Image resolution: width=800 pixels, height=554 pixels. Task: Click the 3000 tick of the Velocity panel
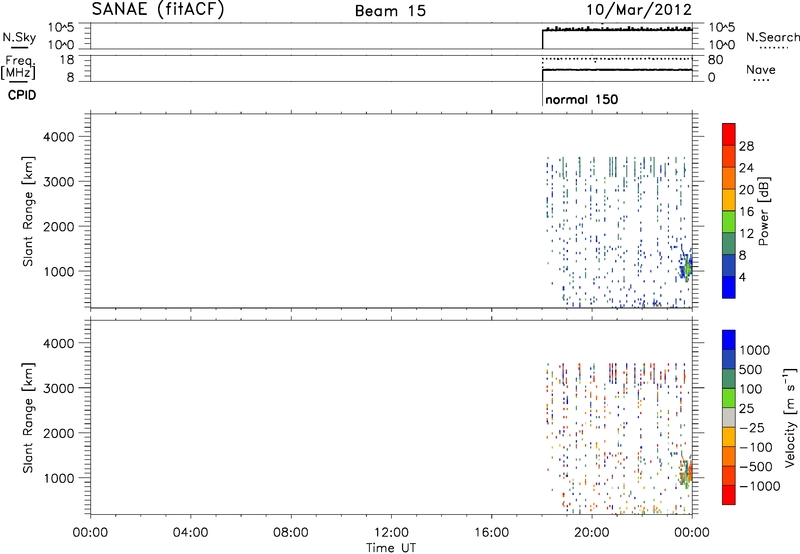(x=59, y=388)
